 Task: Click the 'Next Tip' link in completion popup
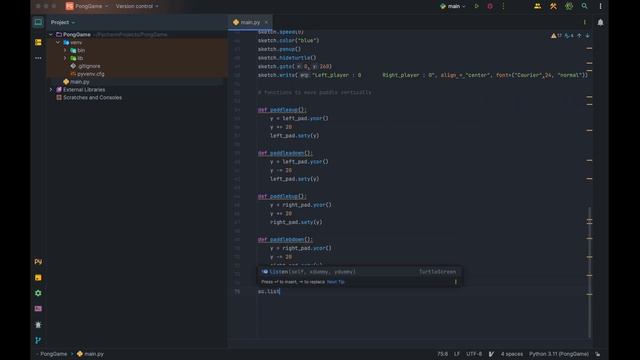tap(336, 282)
